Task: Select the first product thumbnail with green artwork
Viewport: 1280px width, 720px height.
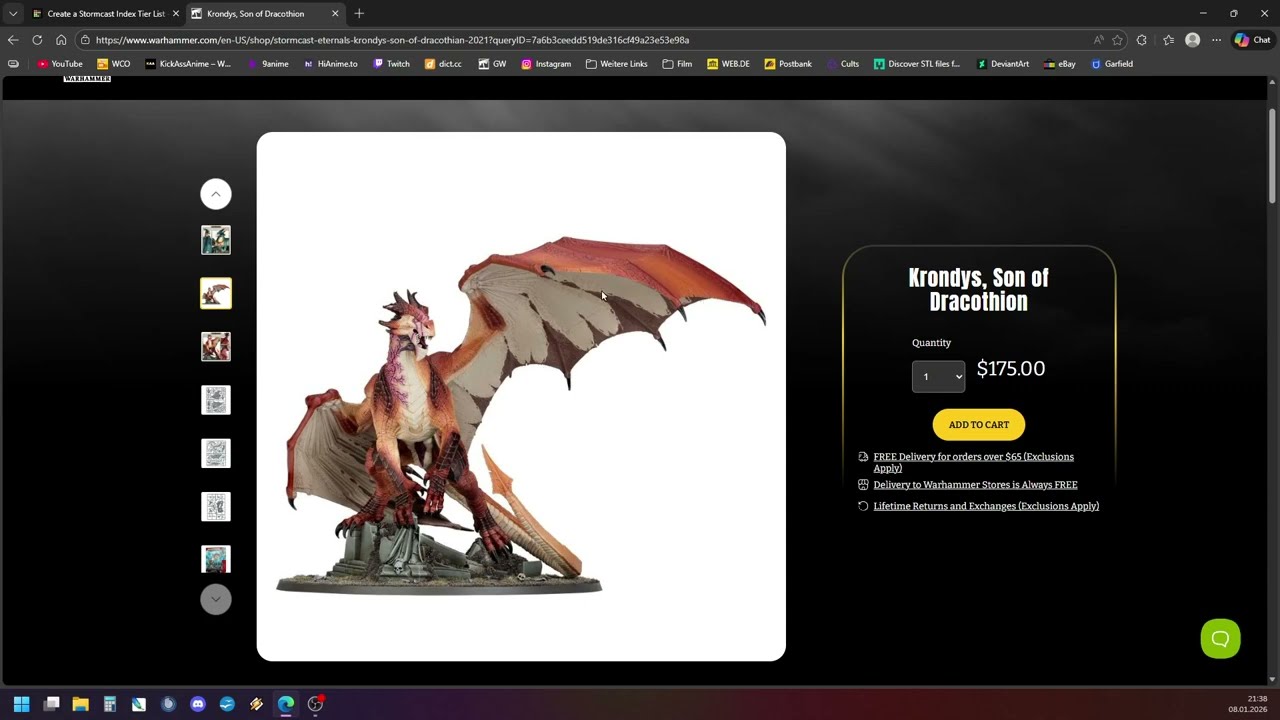Action: 216,240
